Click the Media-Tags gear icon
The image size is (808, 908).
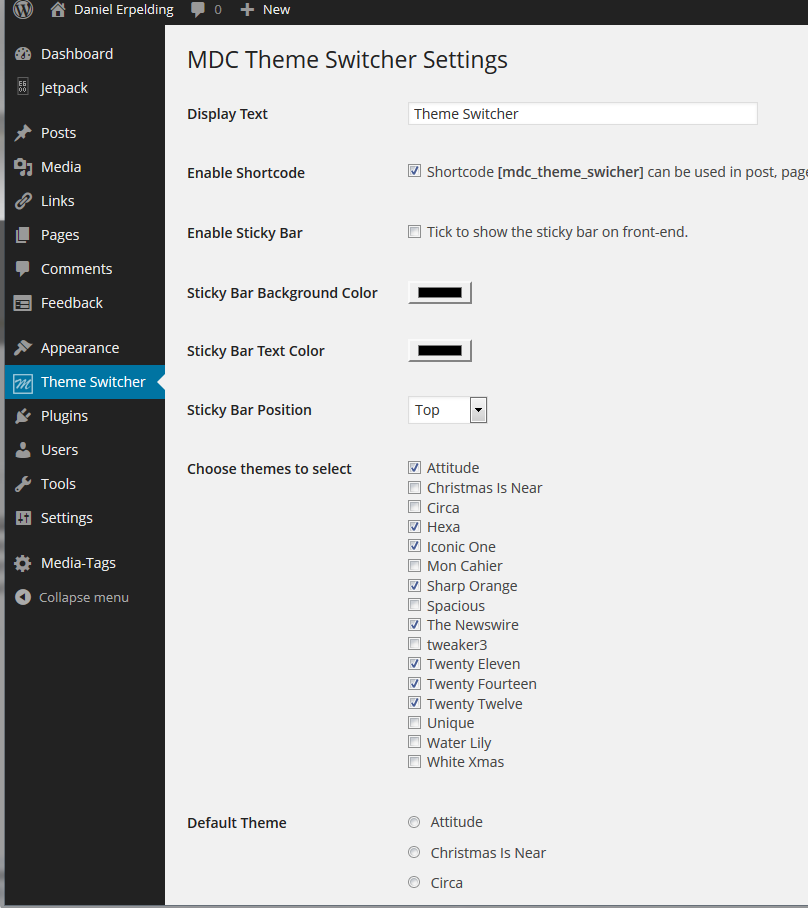pos(23,563)
